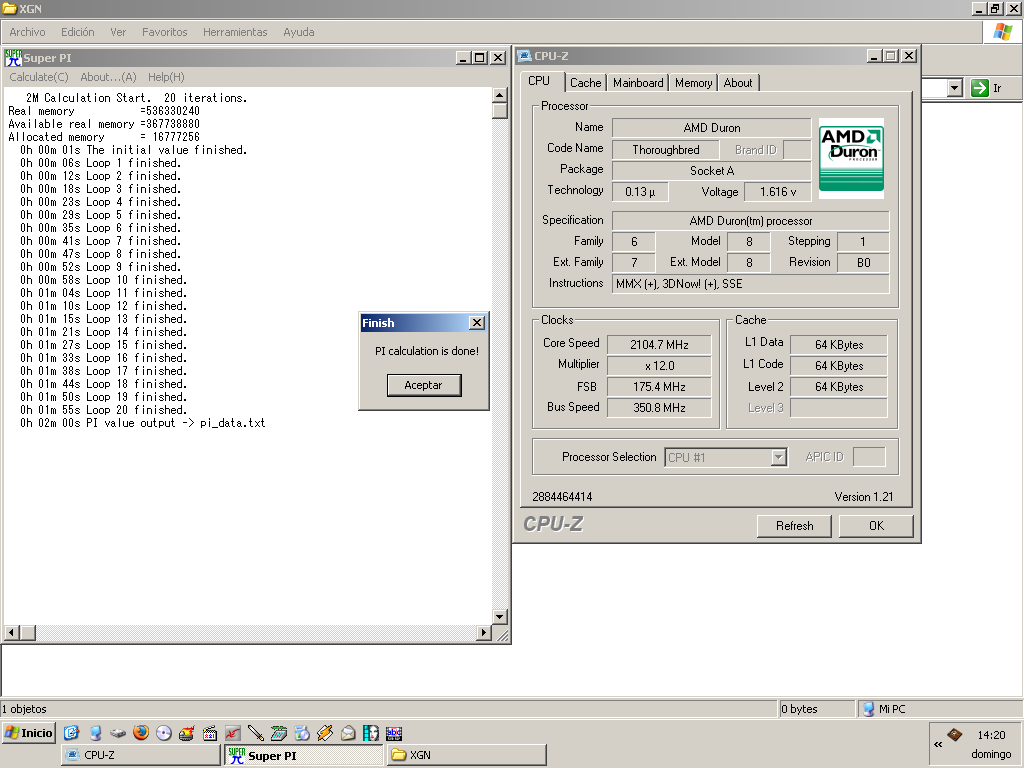Click the green Go arrow button
The width and height of the screenshot is (1024, 768).
980,88
